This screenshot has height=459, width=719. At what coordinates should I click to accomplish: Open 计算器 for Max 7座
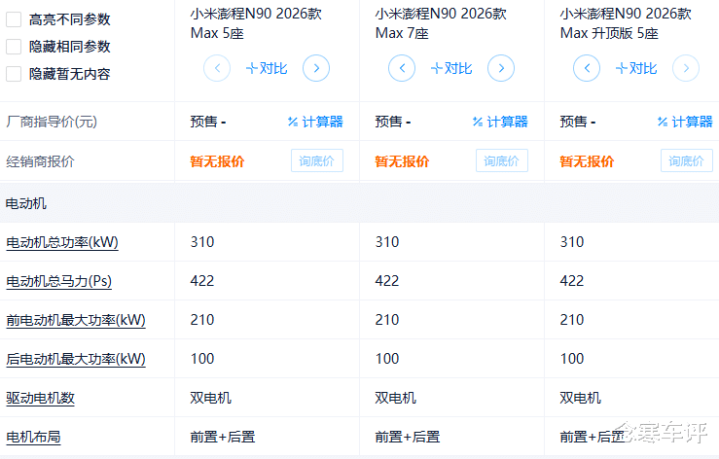click(x=500, y=122)
